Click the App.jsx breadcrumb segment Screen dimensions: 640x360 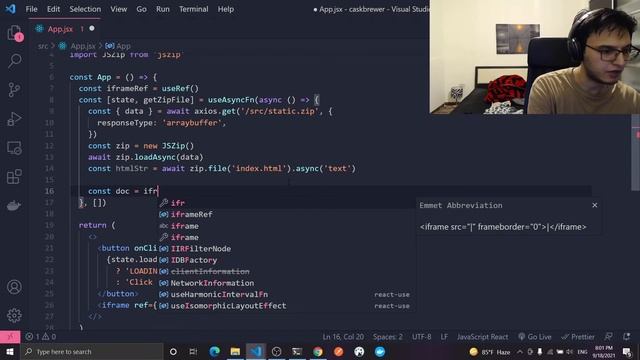(83, 46)
